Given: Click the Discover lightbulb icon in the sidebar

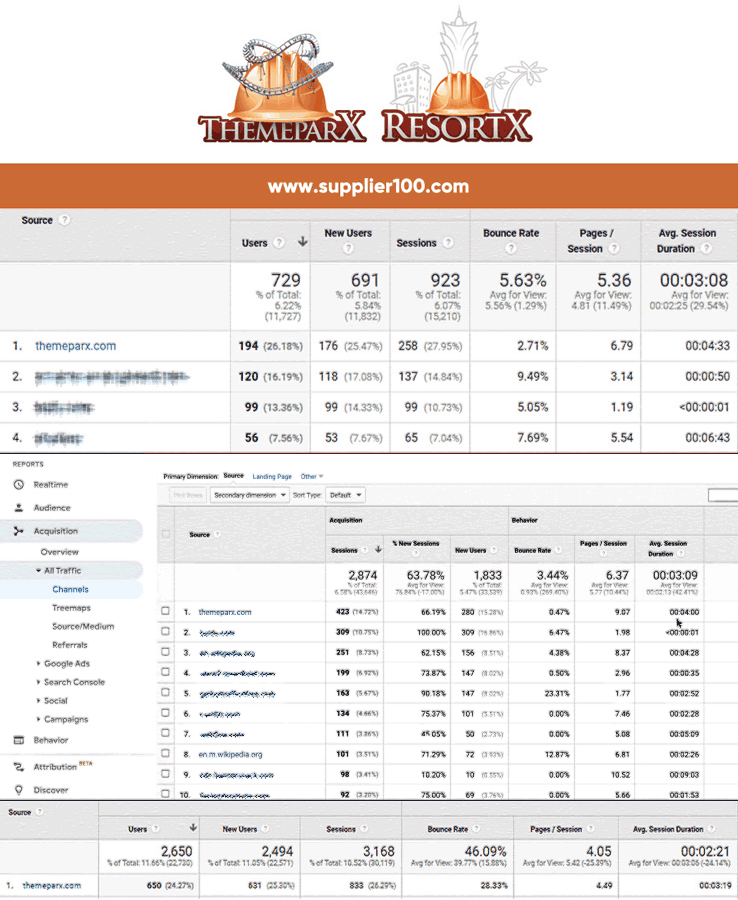Looking at the screenshot, I should pyautogui.click(x=19, y=790).
